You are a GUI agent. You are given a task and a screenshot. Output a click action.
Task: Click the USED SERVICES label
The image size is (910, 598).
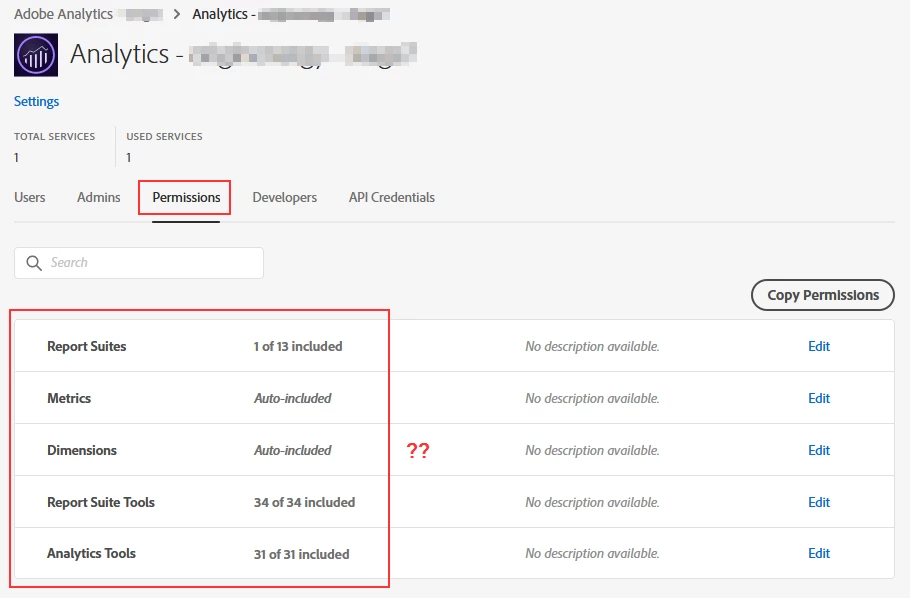coord(164,136)
